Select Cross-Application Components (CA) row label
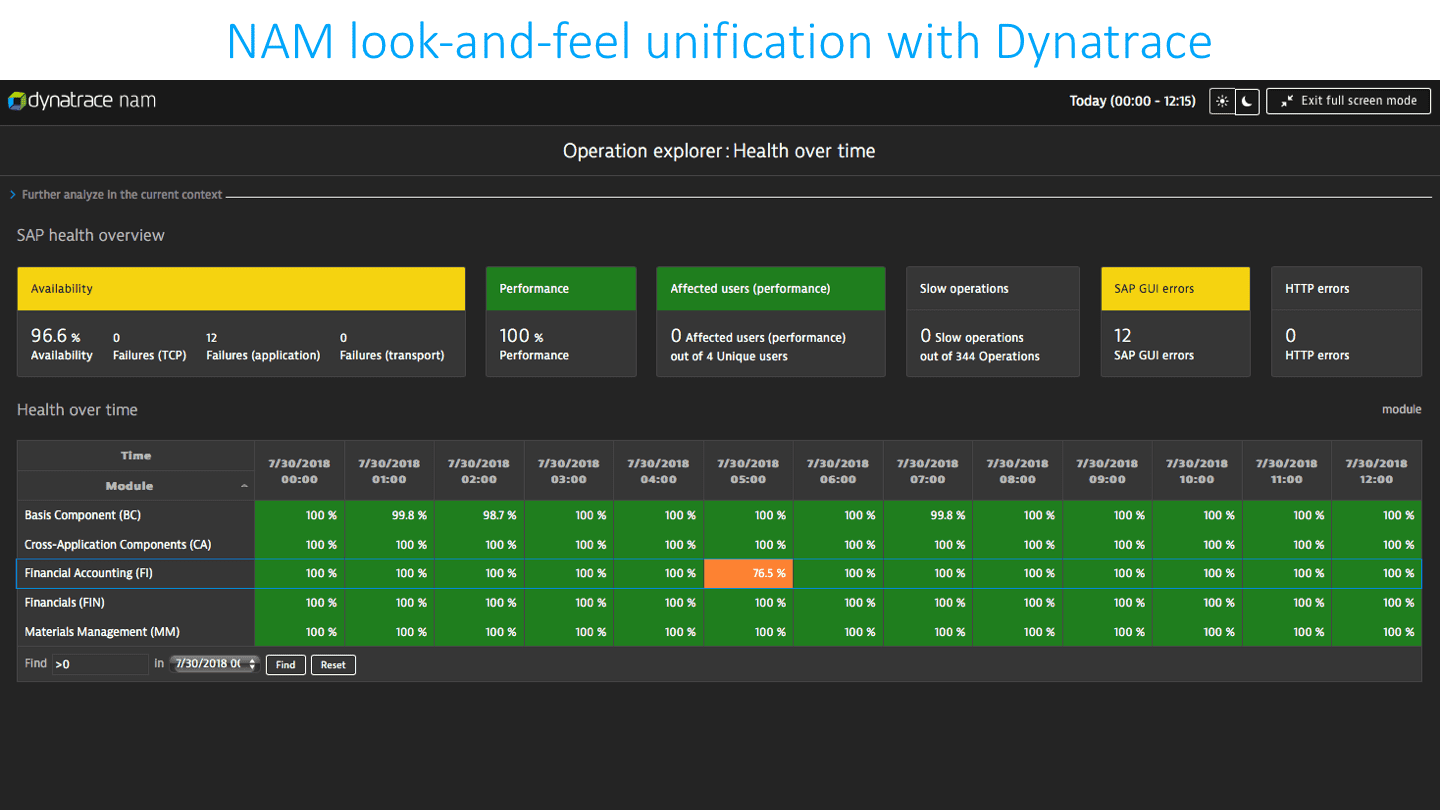Screen dimensions: 1440x810 118,545
